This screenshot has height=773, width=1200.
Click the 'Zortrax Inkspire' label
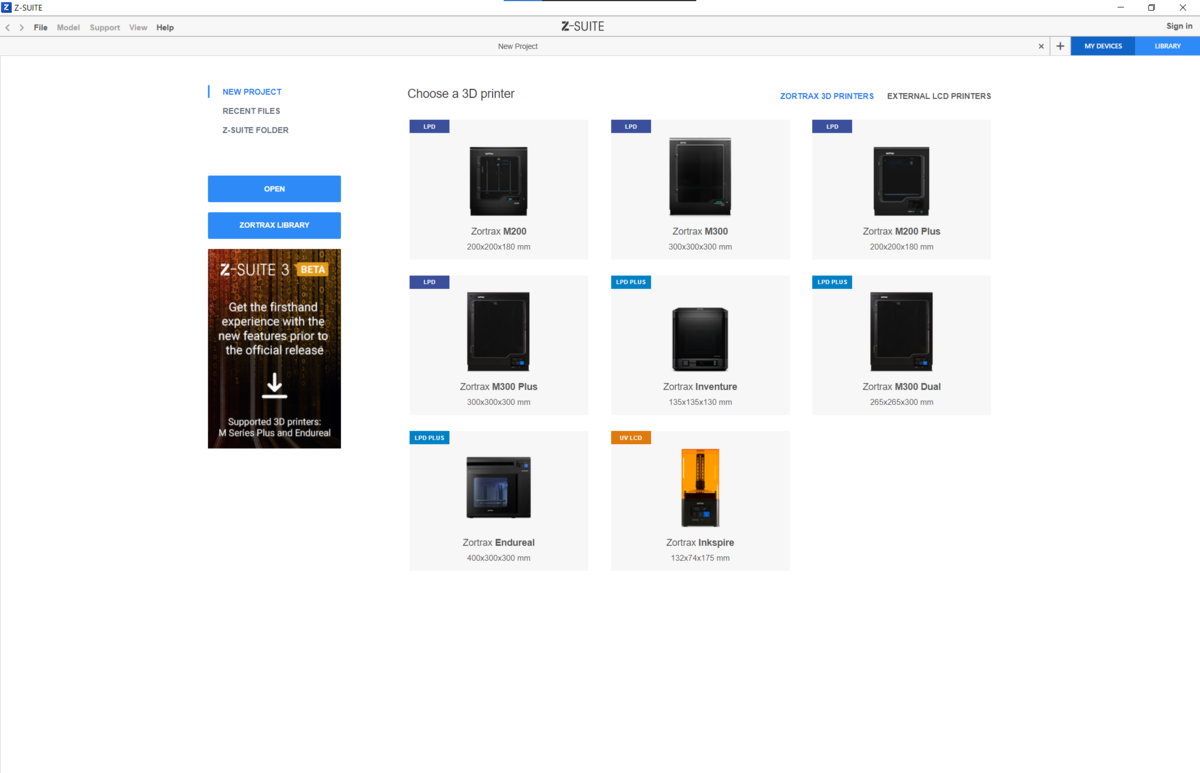pyautogui.click(x=700, y=542)
